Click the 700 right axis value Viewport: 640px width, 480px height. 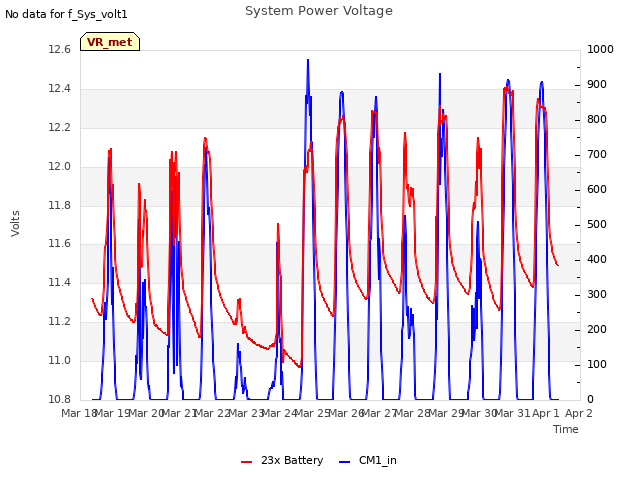coord(597,155)
